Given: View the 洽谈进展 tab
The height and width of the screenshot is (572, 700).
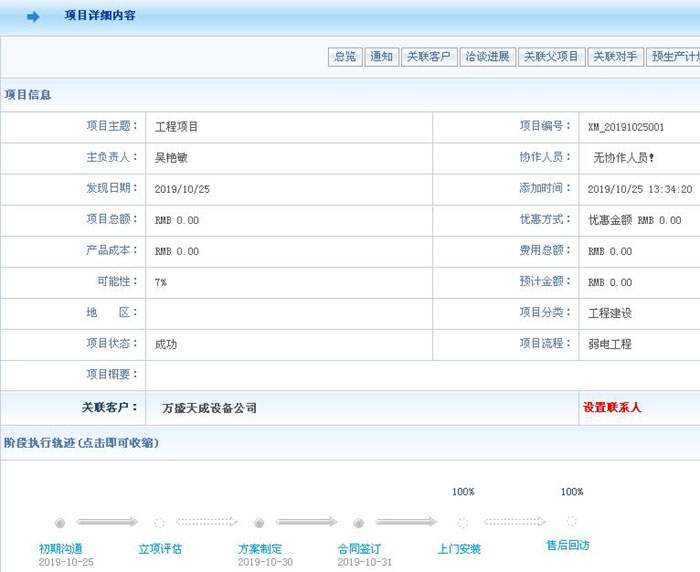Looking at the screenshot, I should (487, 57).
